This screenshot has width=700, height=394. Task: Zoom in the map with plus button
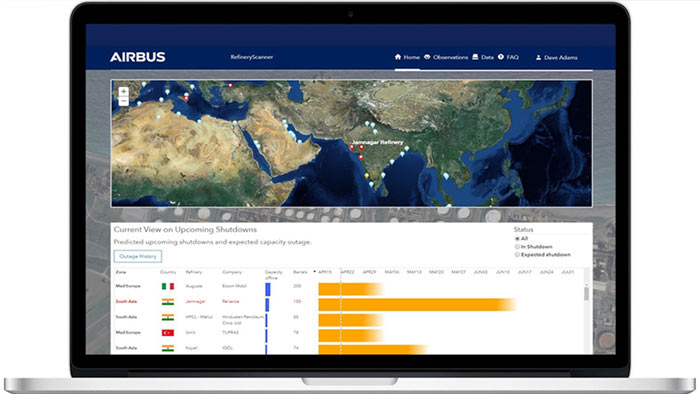(124, 91)
